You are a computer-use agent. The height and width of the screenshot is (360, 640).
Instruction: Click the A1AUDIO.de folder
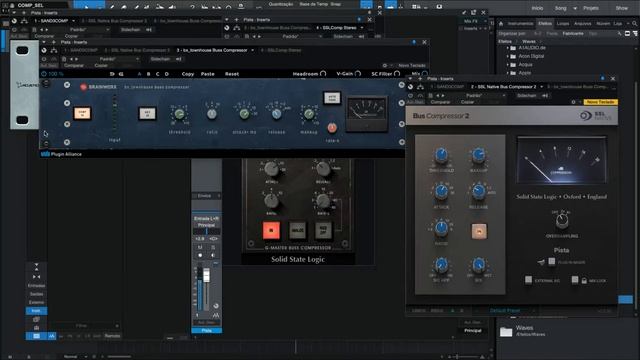coord(531,48)
